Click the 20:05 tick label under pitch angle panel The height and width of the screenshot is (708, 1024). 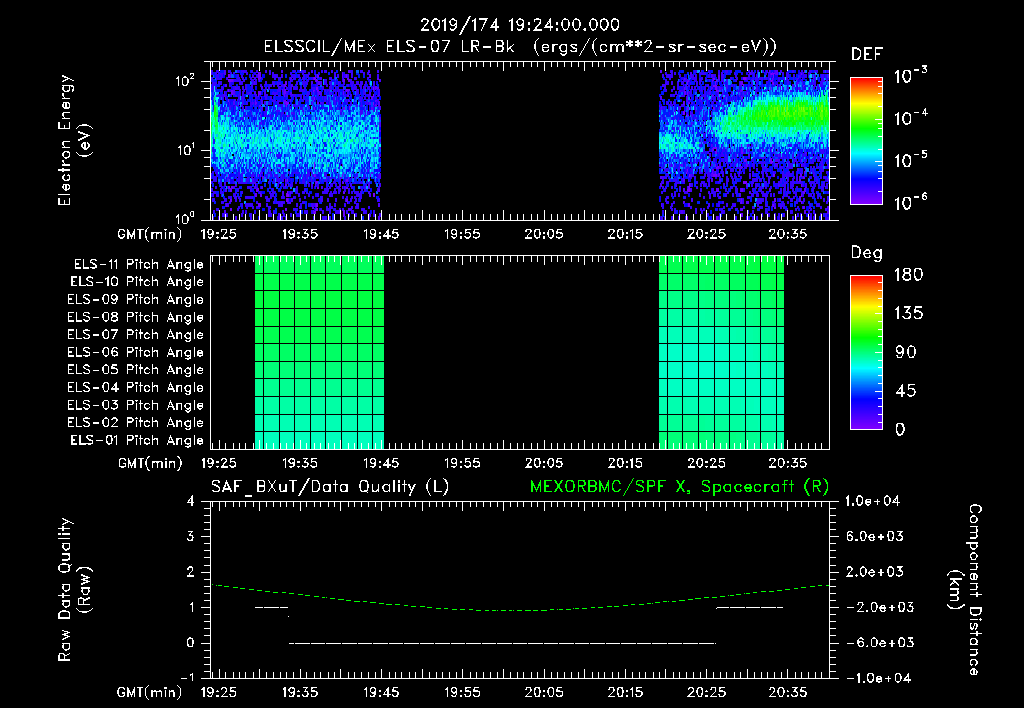tap(543, 463)
